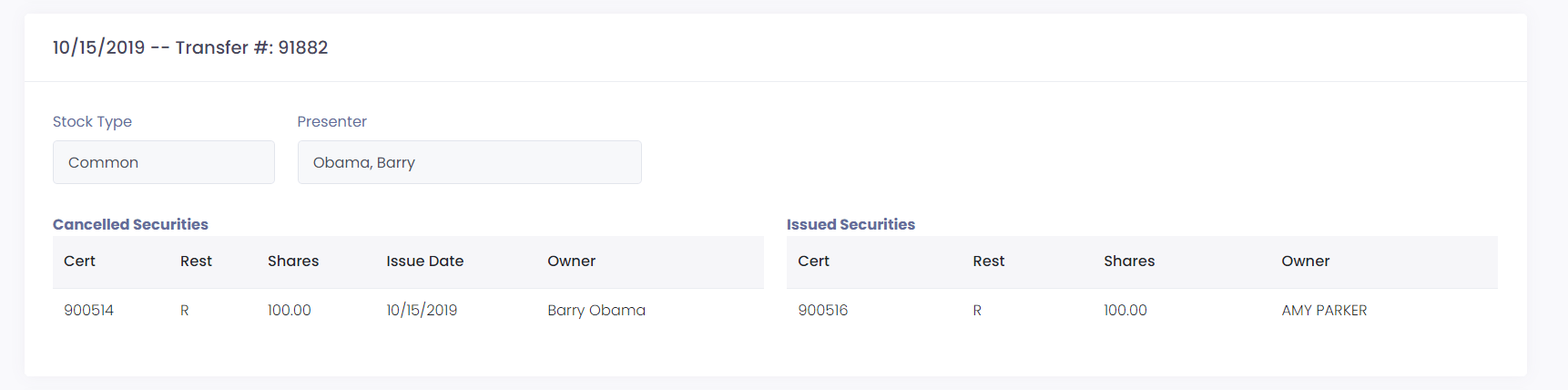Screen dimensions: 1568x390
Task: Click the 100.00 shares value for certificate 900516
Action: pyautogui.click(x=1125, y=310)
